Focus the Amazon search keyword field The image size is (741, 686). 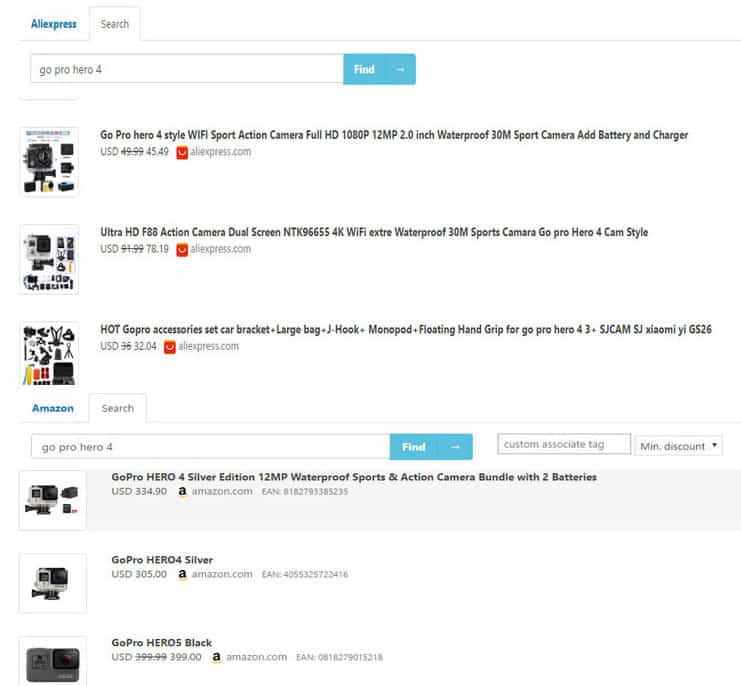(x=210, y=446)
